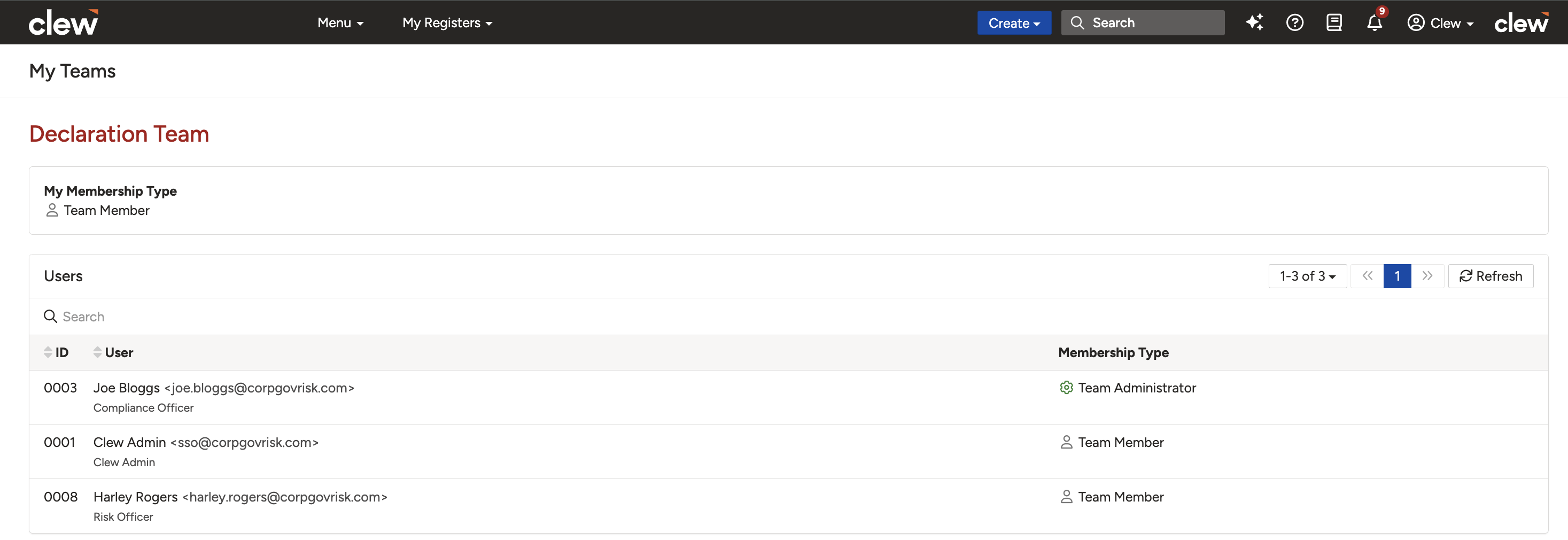Click the Team Administrator membership text
Image resolution: width=1568 pixels, height=540 pixels.
(1137, 388)
